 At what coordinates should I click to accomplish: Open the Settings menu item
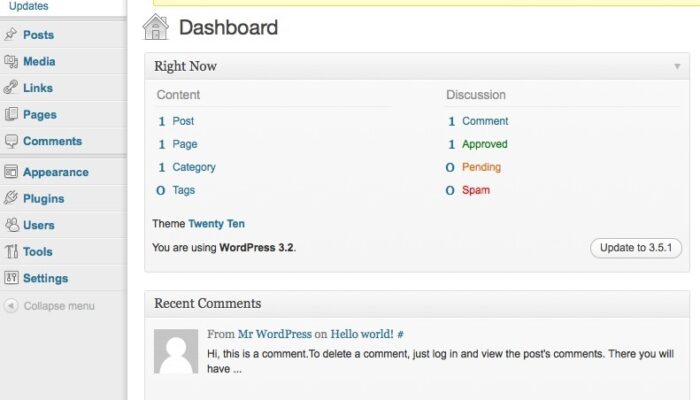pyautogui.click(x=46, y=278)
